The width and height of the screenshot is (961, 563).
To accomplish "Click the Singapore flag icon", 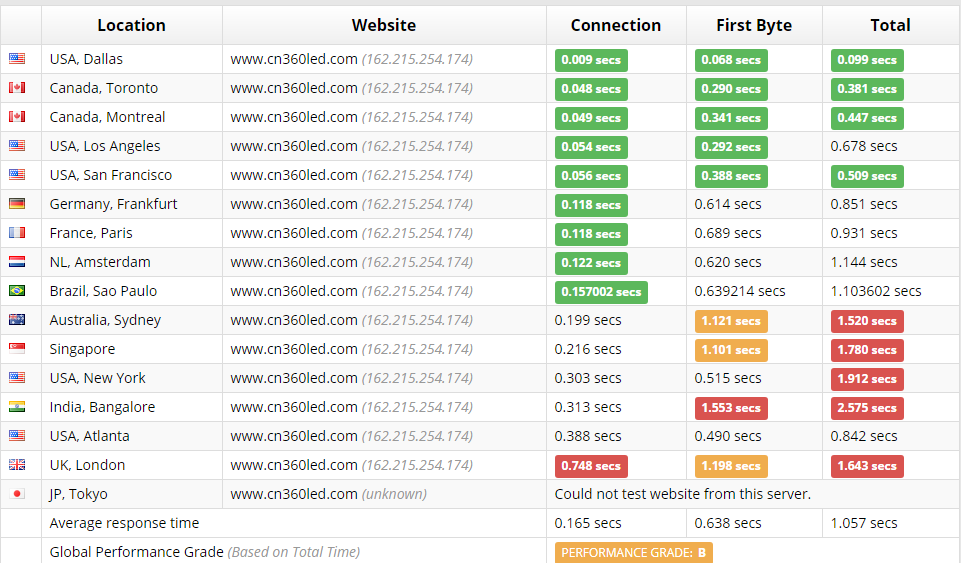I will (x=17, y=349).
